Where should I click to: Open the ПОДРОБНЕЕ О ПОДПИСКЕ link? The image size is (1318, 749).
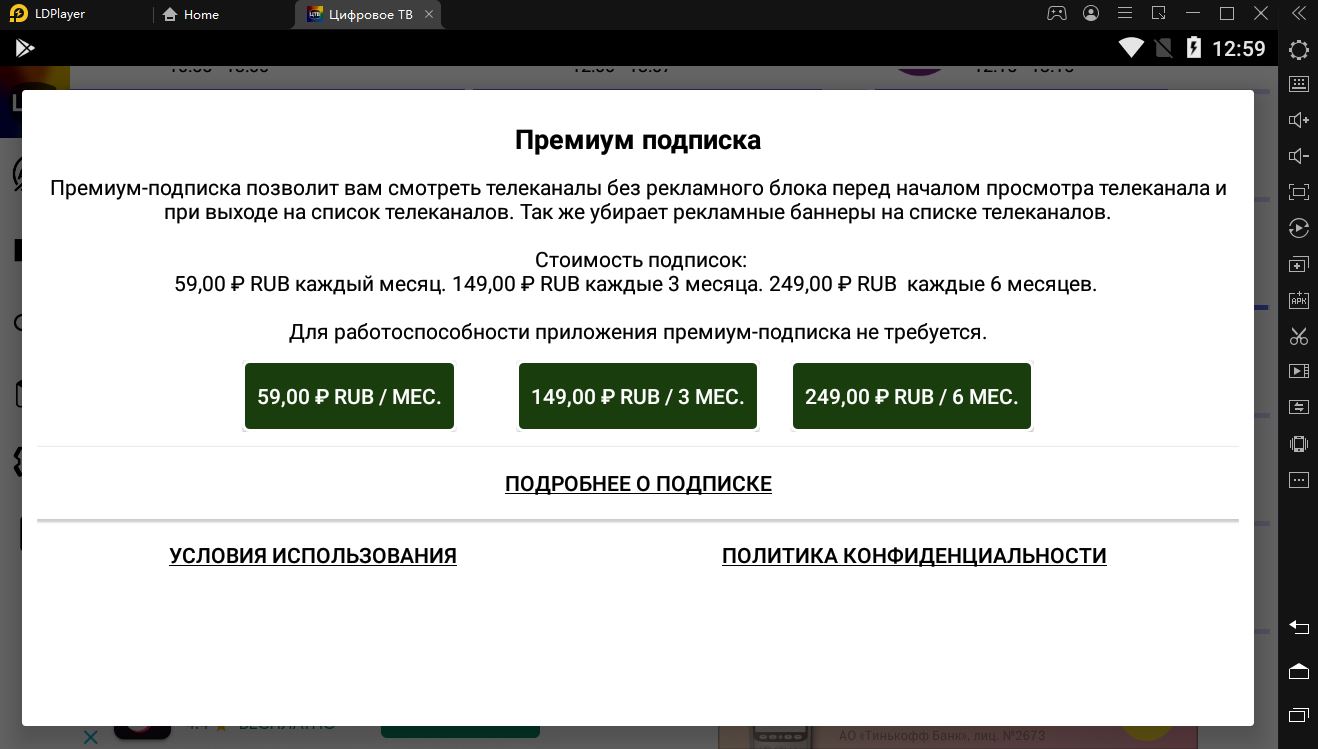coord(638,484)
